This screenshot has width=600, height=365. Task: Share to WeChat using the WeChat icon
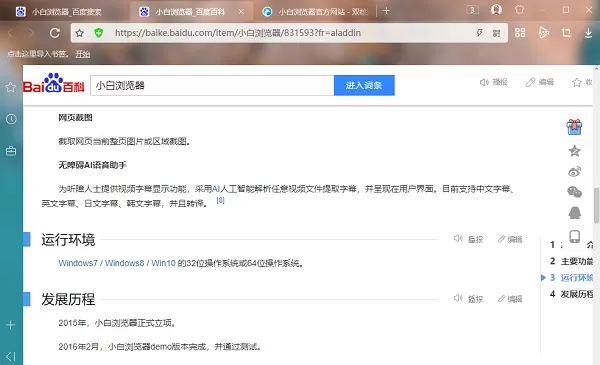pos(574,192)
